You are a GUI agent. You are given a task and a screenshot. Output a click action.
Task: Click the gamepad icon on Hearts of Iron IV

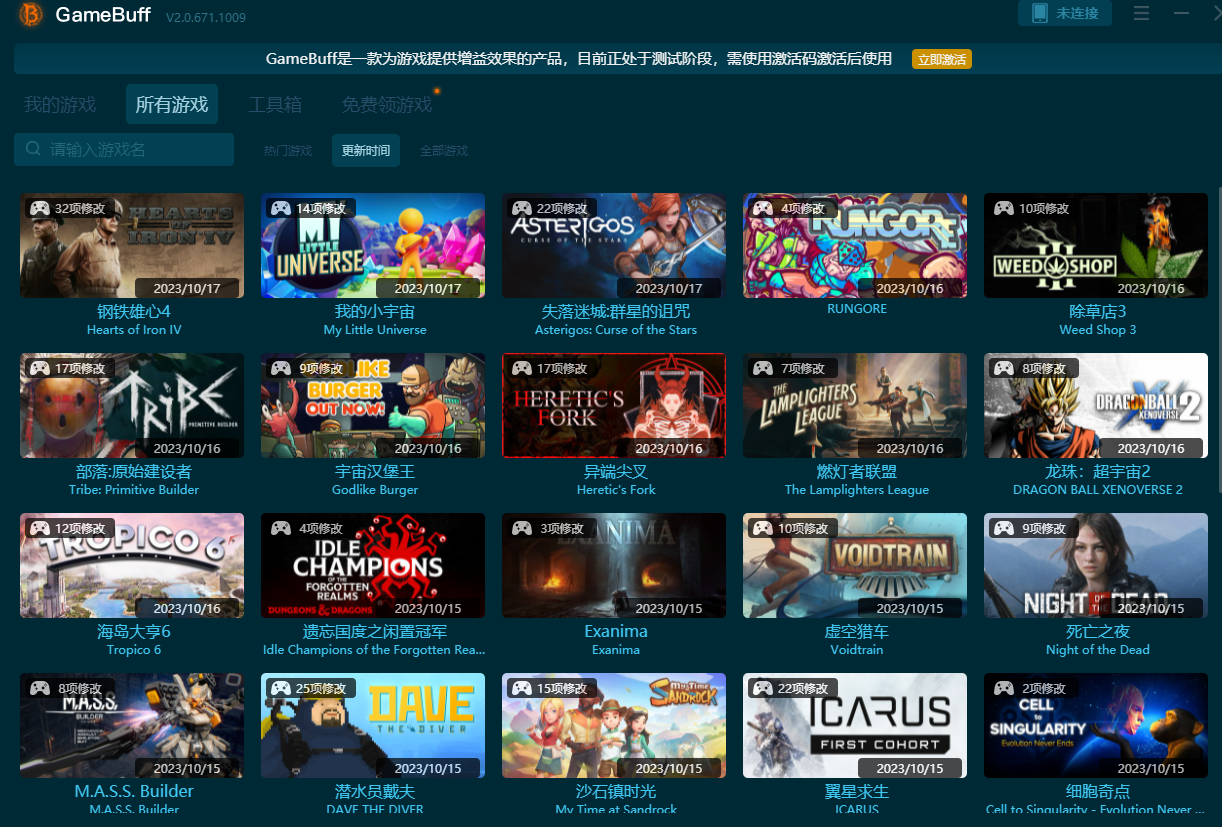39,208
